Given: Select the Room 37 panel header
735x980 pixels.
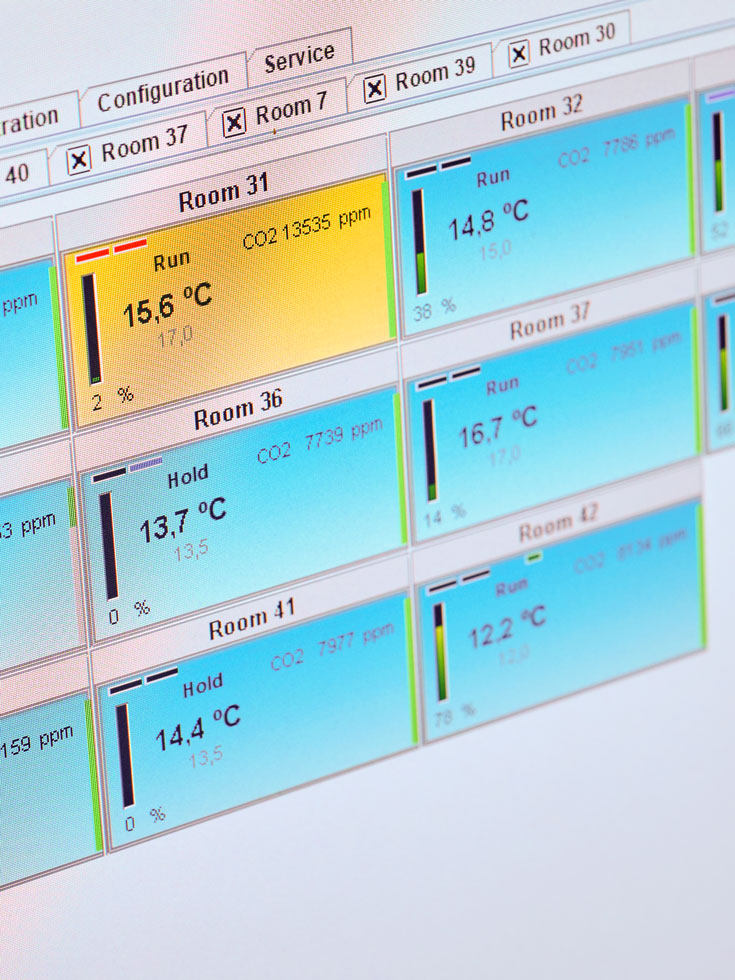Looking at the screenshot, I should 550,322.
